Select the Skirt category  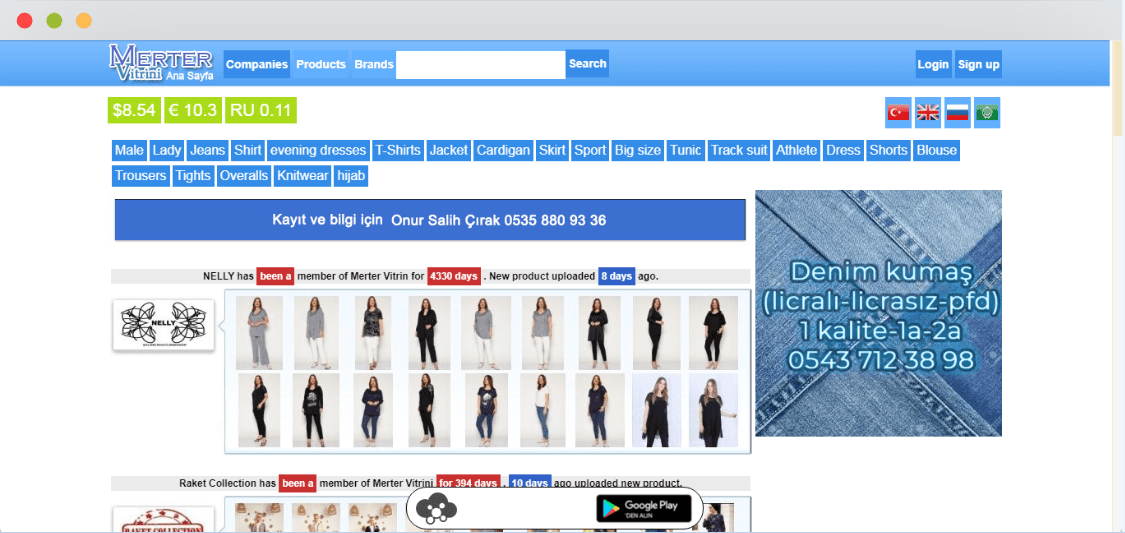[552, 151]
